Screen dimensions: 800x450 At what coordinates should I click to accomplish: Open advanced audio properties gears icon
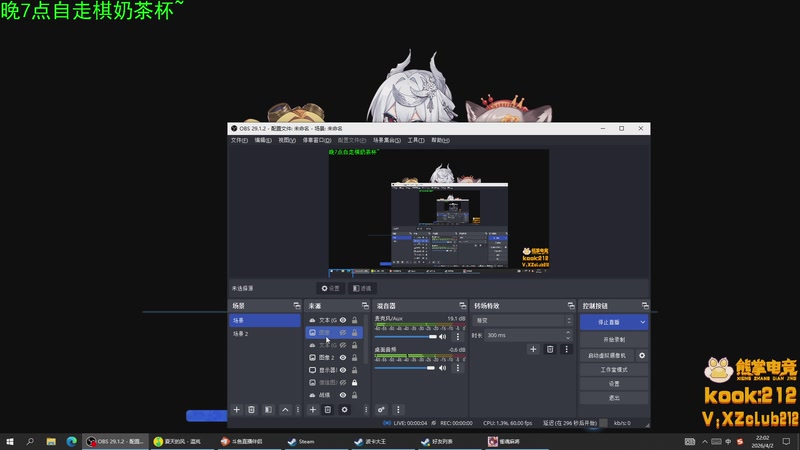click(381, 410)
